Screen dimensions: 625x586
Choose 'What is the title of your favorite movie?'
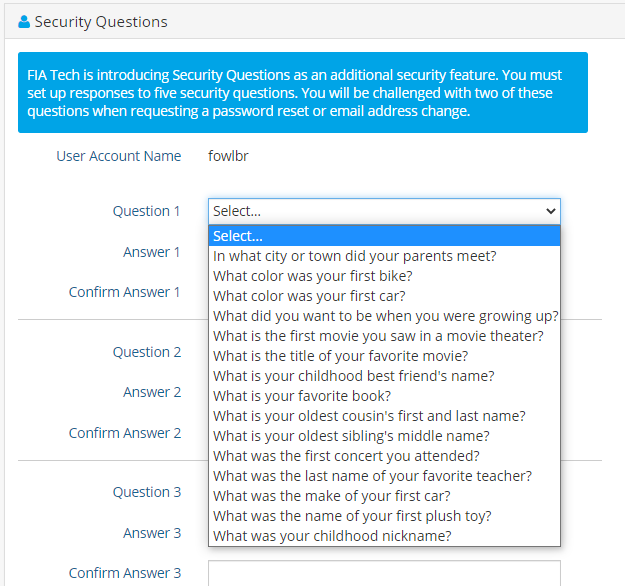(x=384, y=356)
